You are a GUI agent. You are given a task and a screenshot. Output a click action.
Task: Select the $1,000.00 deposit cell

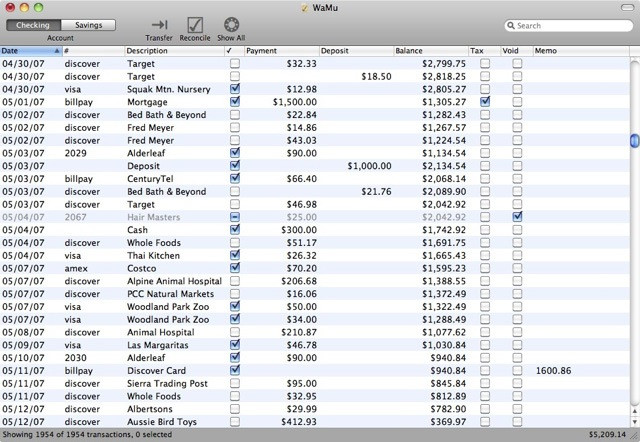(369, 166)
